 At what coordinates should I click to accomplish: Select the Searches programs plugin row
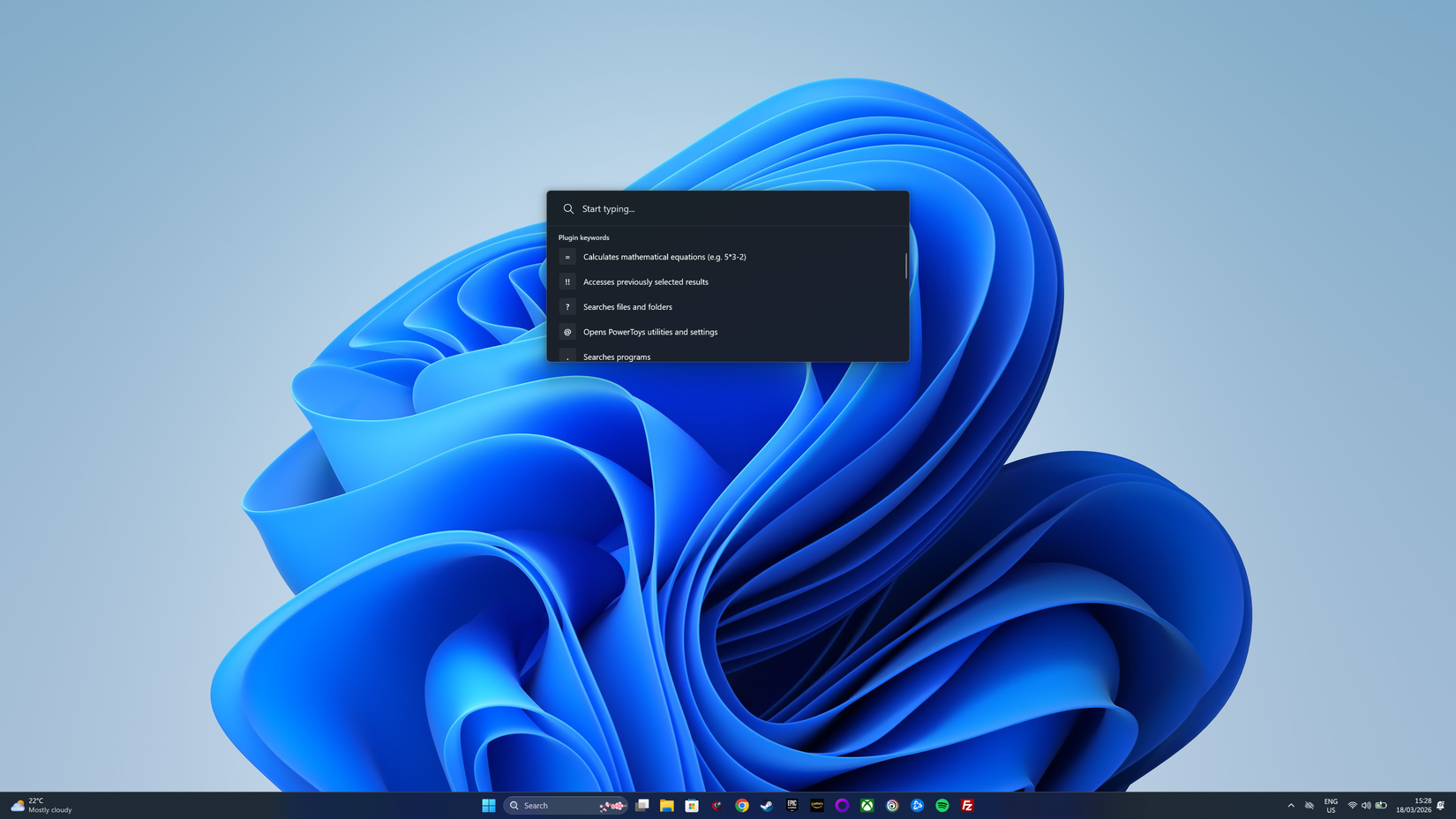pos(727,355)
